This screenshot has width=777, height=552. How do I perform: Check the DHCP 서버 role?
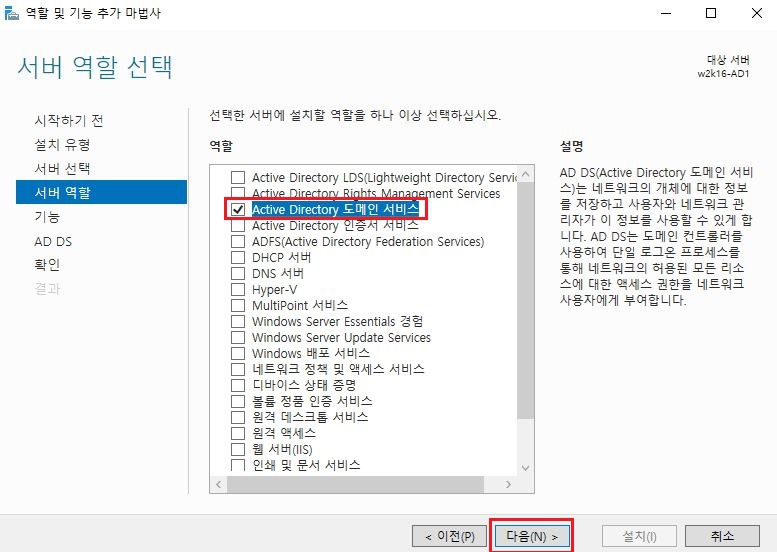238,257
